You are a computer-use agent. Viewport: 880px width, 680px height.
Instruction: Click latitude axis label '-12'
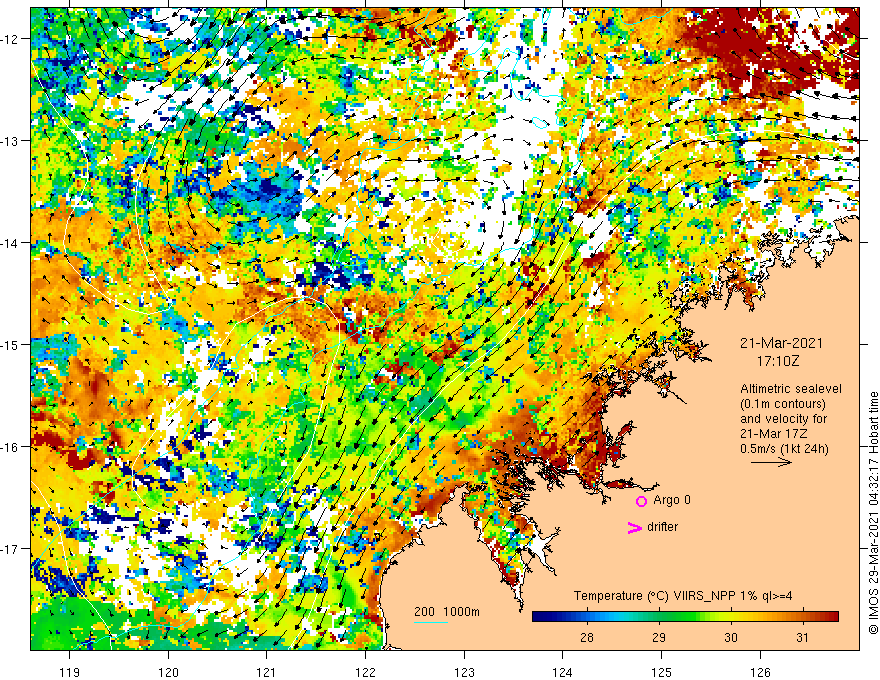point(10,39)
